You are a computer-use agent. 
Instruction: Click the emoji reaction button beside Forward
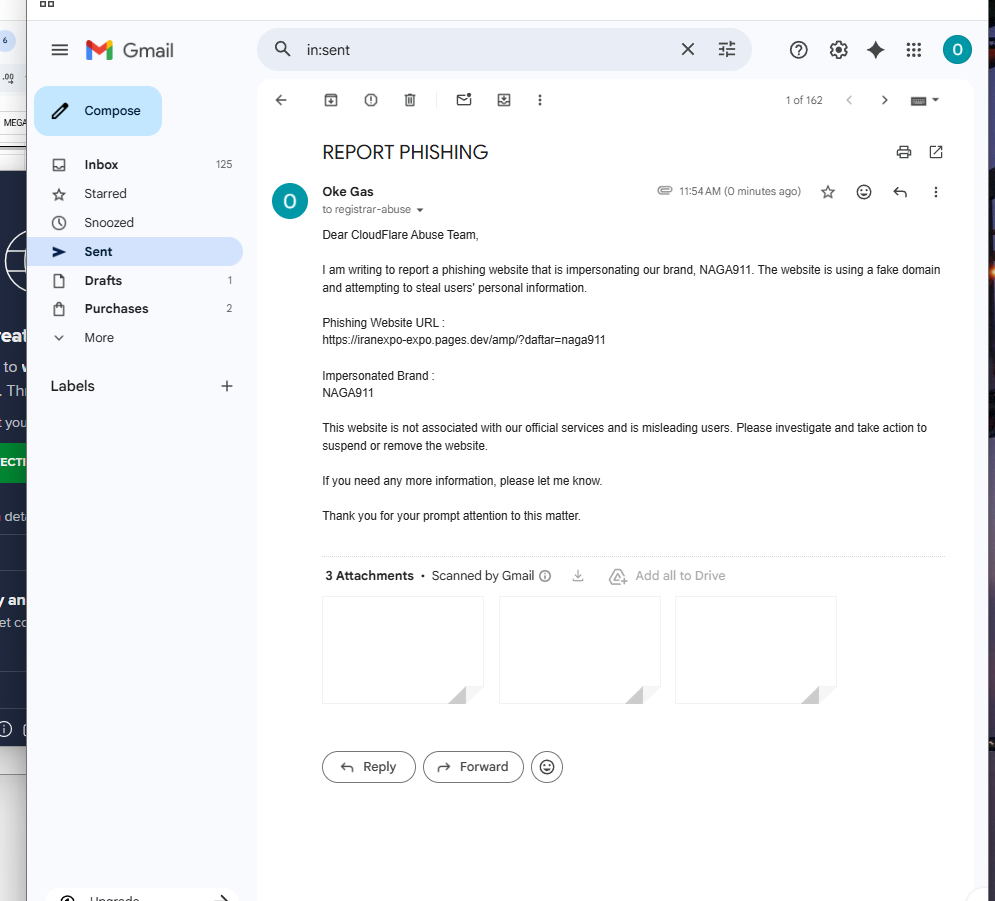point(547,767)
